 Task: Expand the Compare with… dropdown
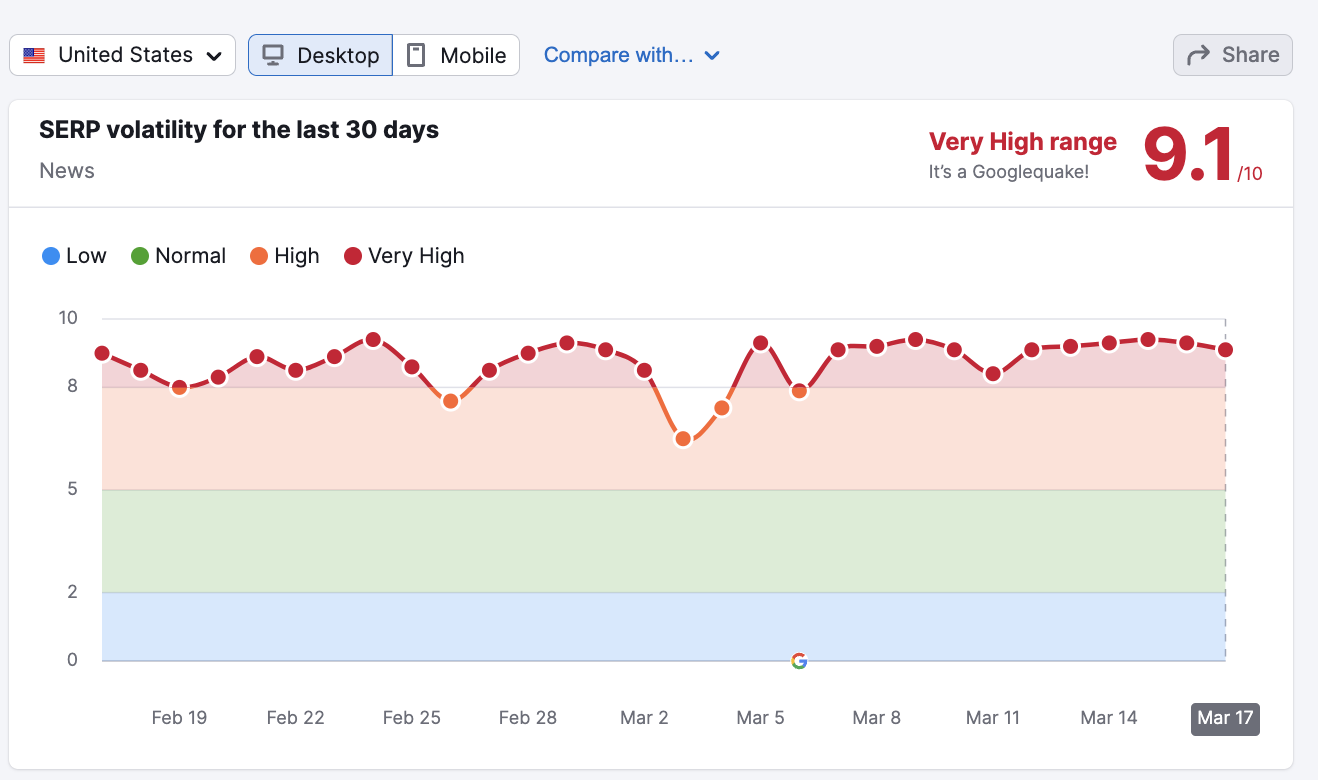(631, 55)
